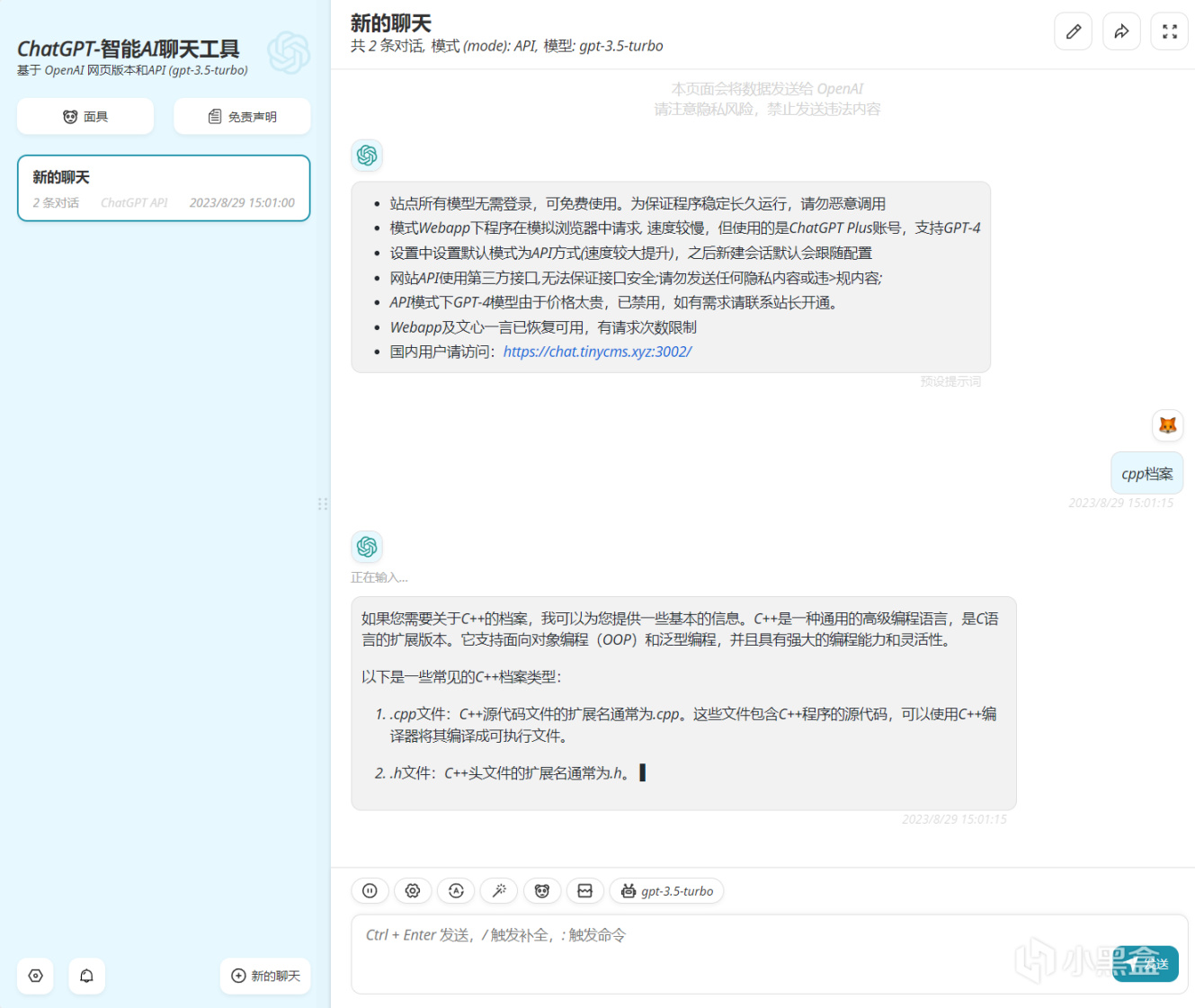Click the sidebar resize handle dots

pyautogui.click(x=323, y=504)
